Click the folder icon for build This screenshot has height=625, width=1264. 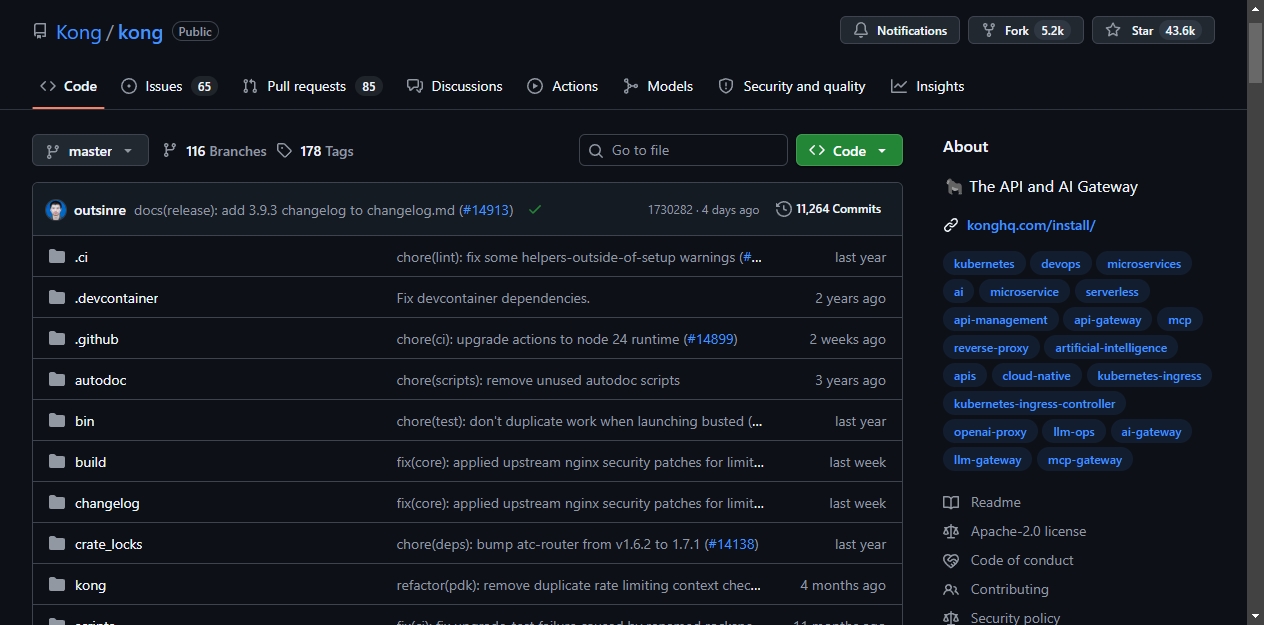coord(57,462)
